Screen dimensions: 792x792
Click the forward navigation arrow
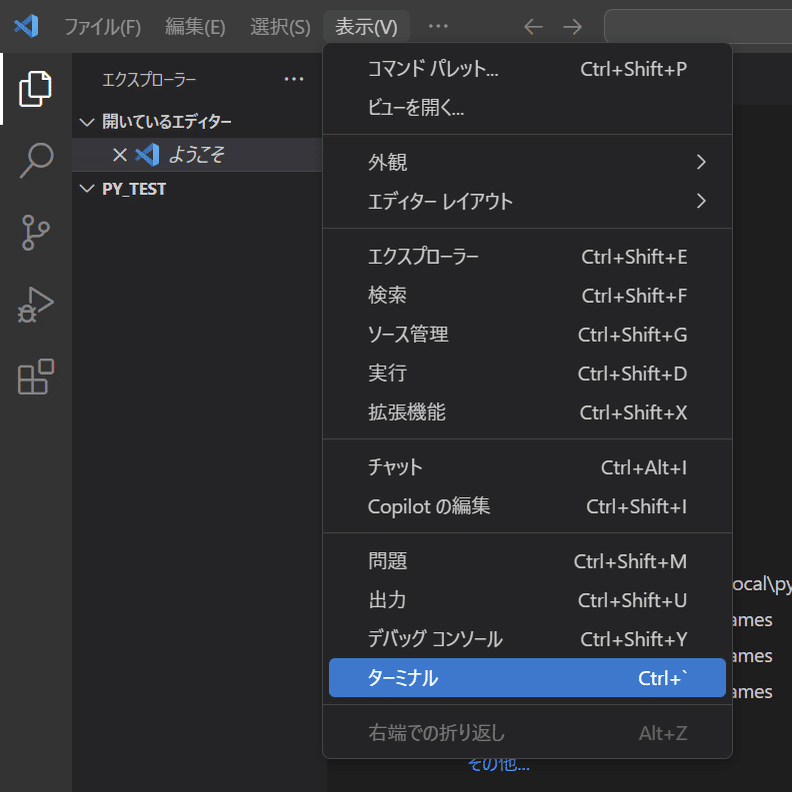point(572,27)
